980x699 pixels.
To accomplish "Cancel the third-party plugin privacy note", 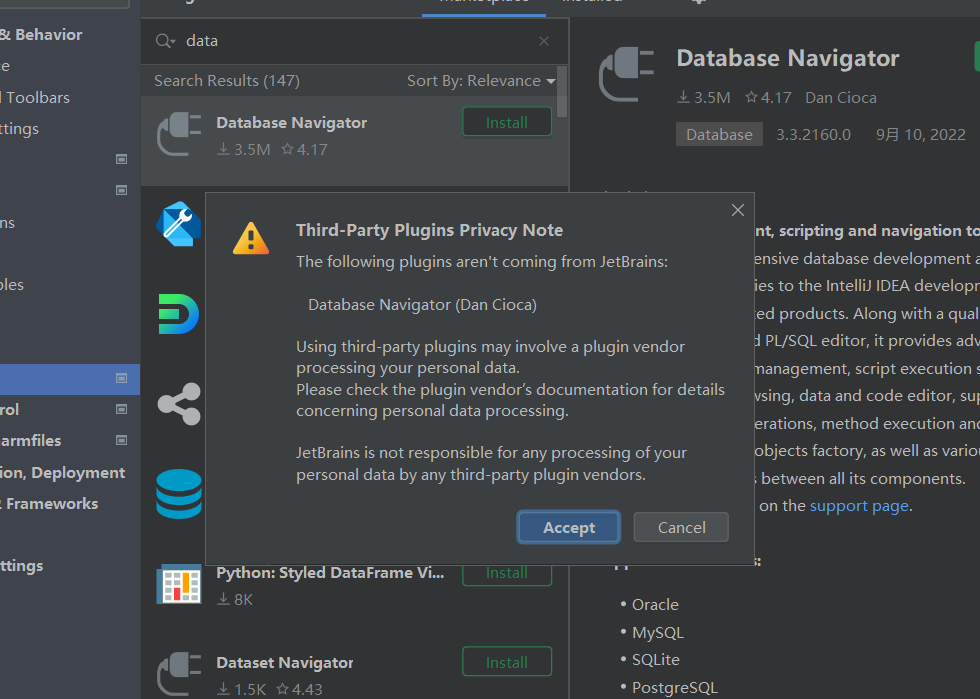I will [x=681, y=527].
